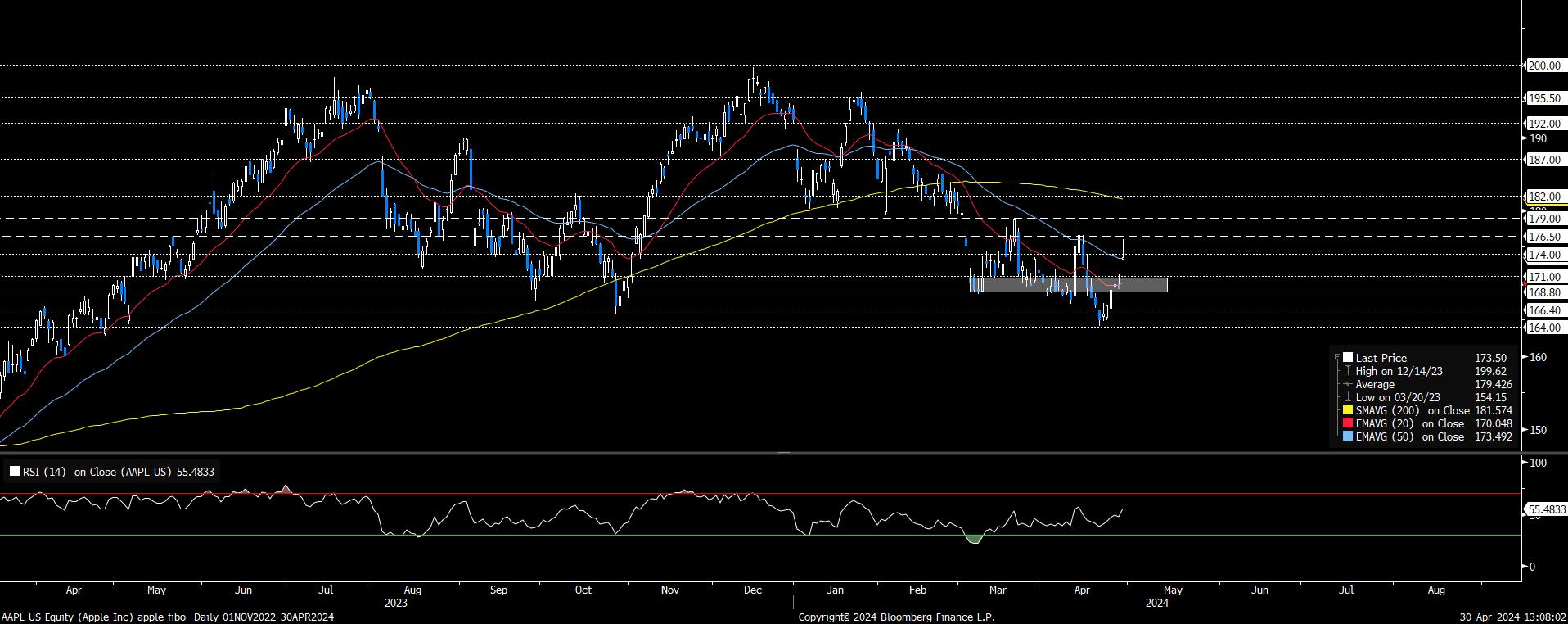
Task: Click the 164.00 price level label
Action: (1544, 328)
